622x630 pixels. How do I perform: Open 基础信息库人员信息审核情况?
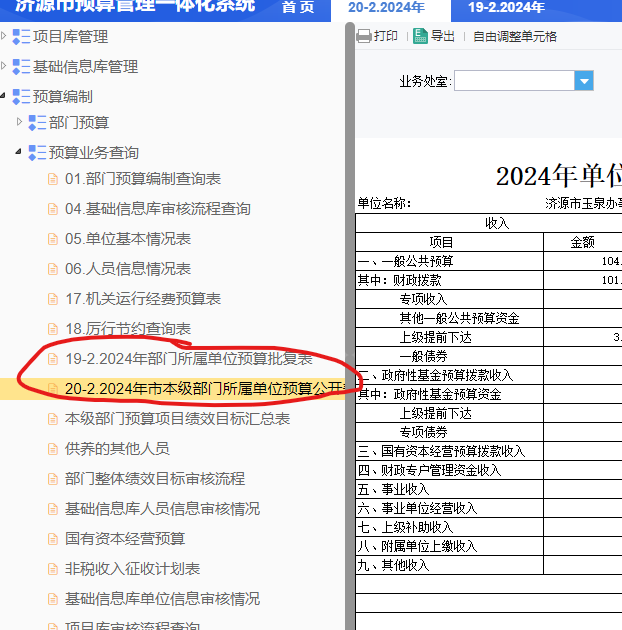[162, 509]
